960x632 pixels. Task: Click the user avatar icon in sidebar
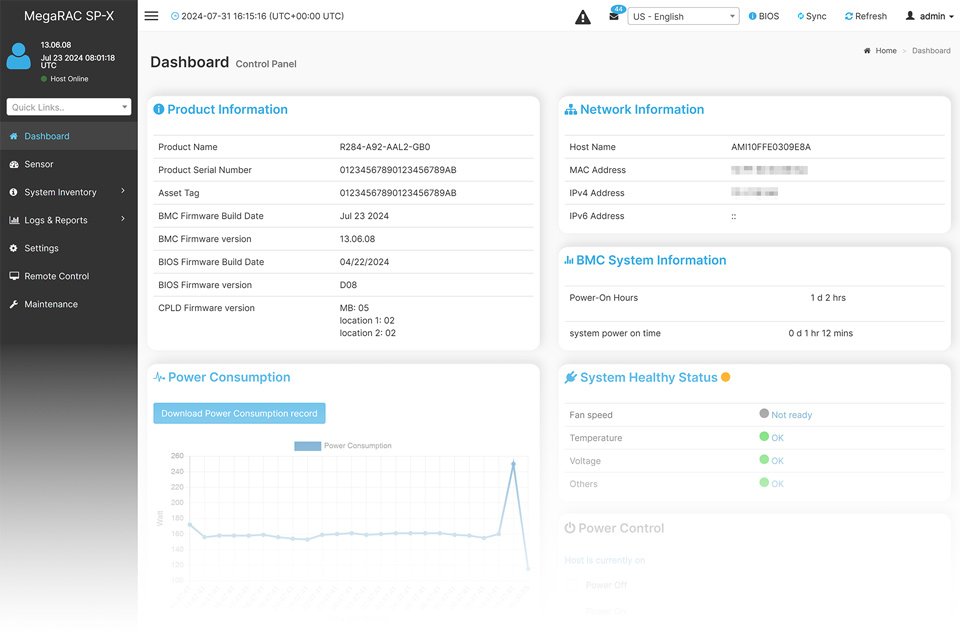(19, 57)
